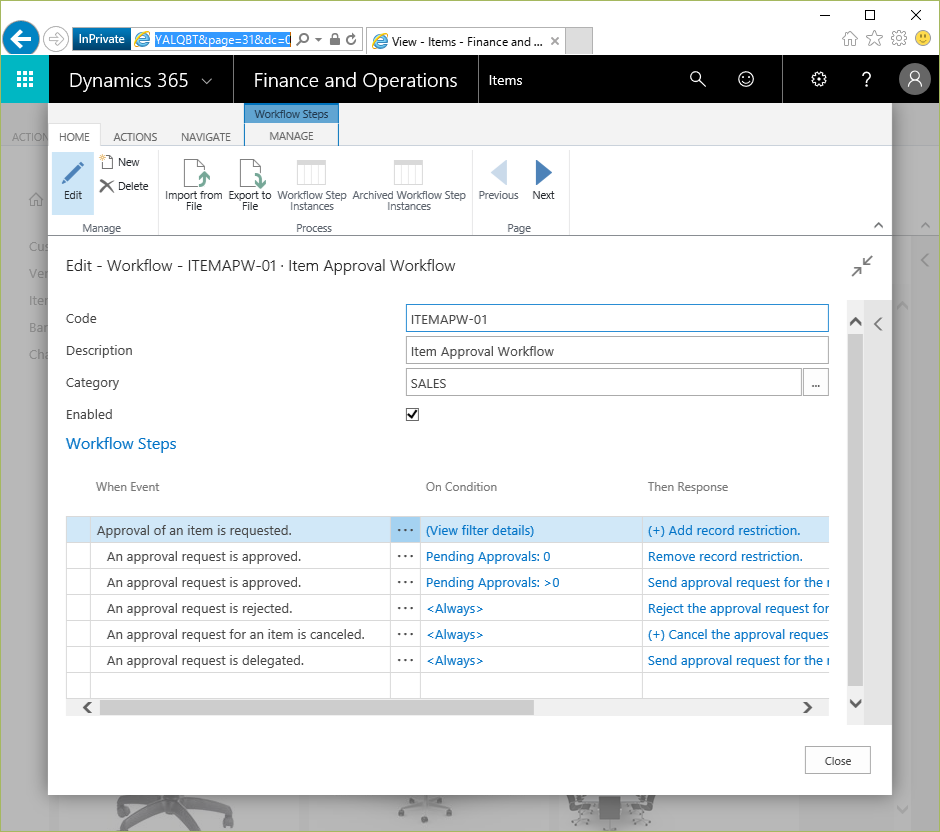Select 'An approval request is rejected.' cell
Viewport: 940px width, 832px height.
pyautogui.click(x=240, y=608)
